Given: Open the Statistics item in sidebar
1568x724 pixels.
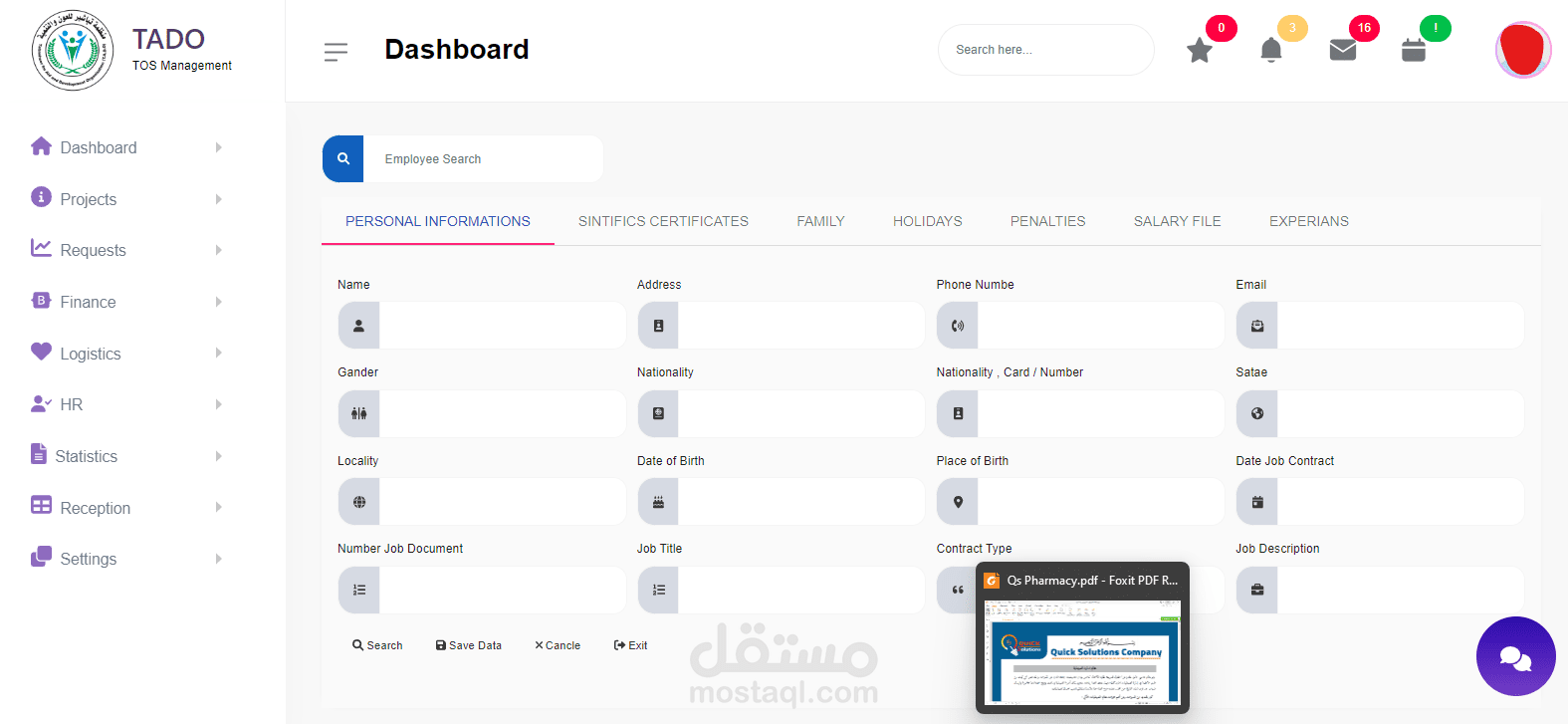Looking at the screenshot, I should [x=86, y=456].
